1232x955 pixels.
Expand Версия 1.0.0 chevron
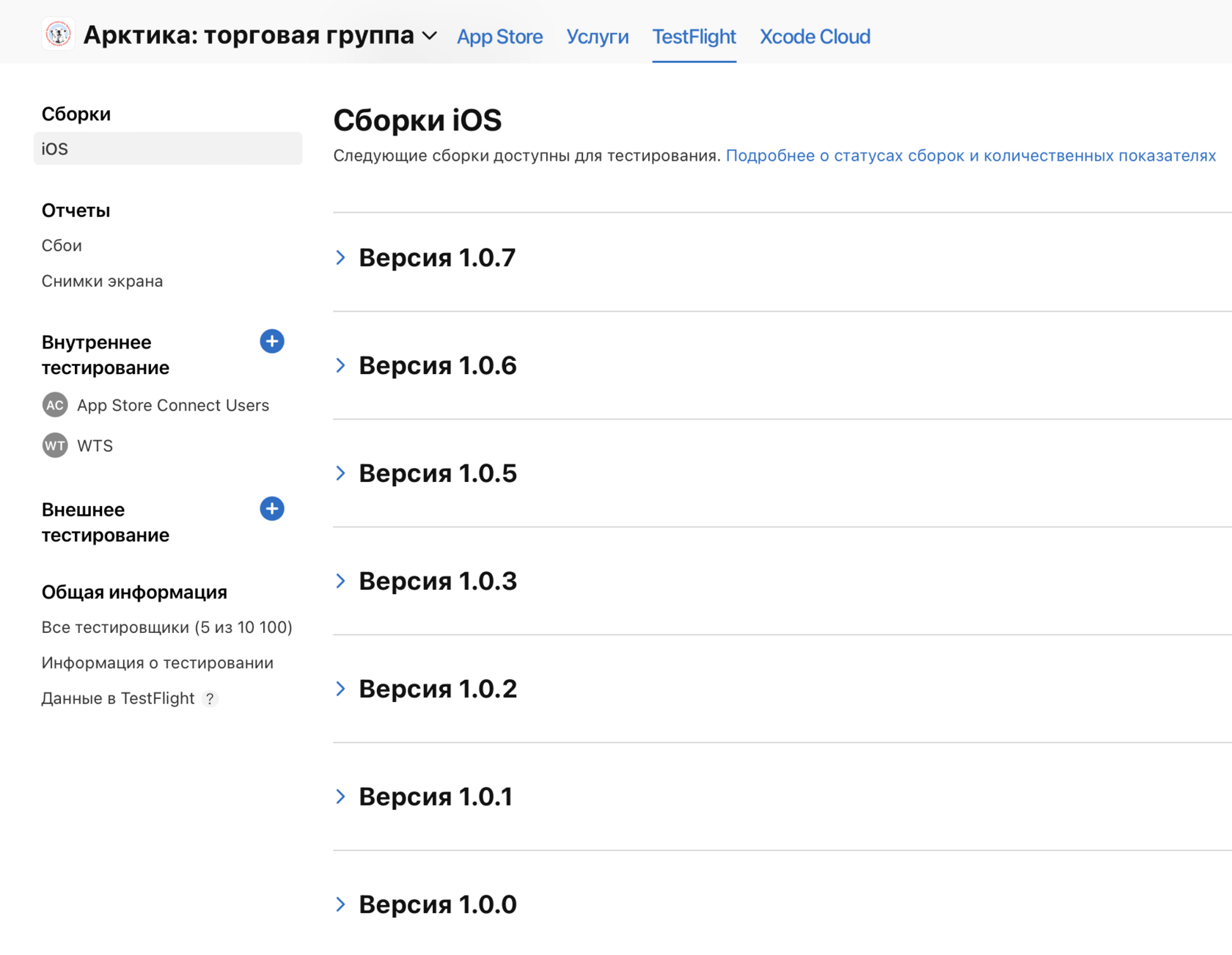340,904
